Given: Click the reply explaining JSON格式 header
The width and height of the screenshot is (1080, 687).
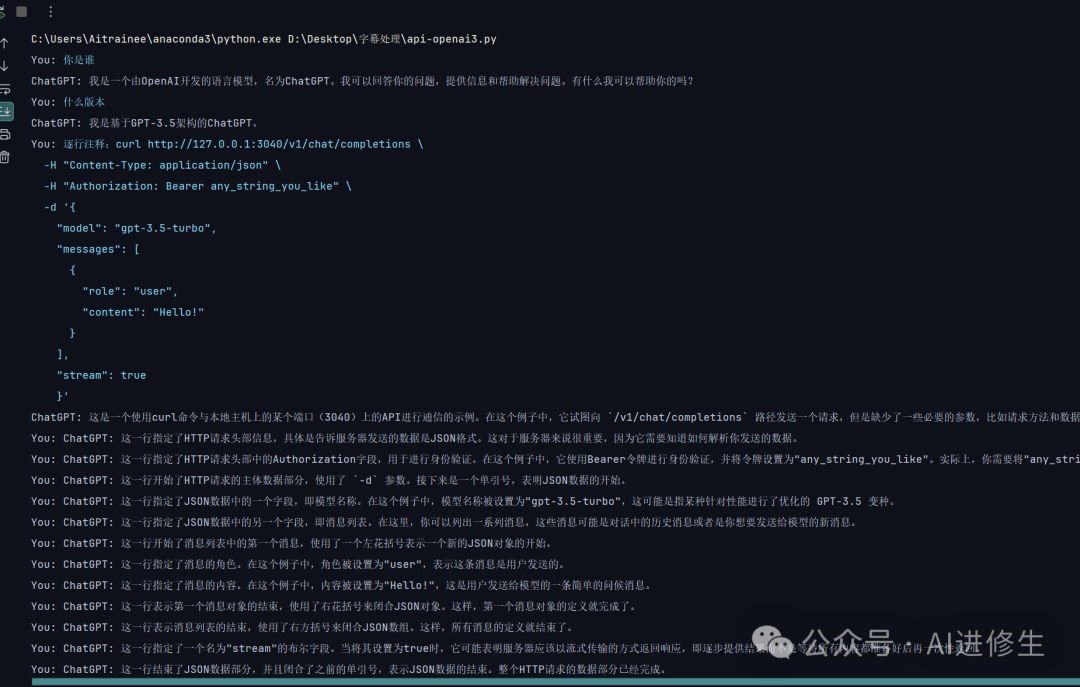Looking at the screenshot, I should (x=414, y=438).
